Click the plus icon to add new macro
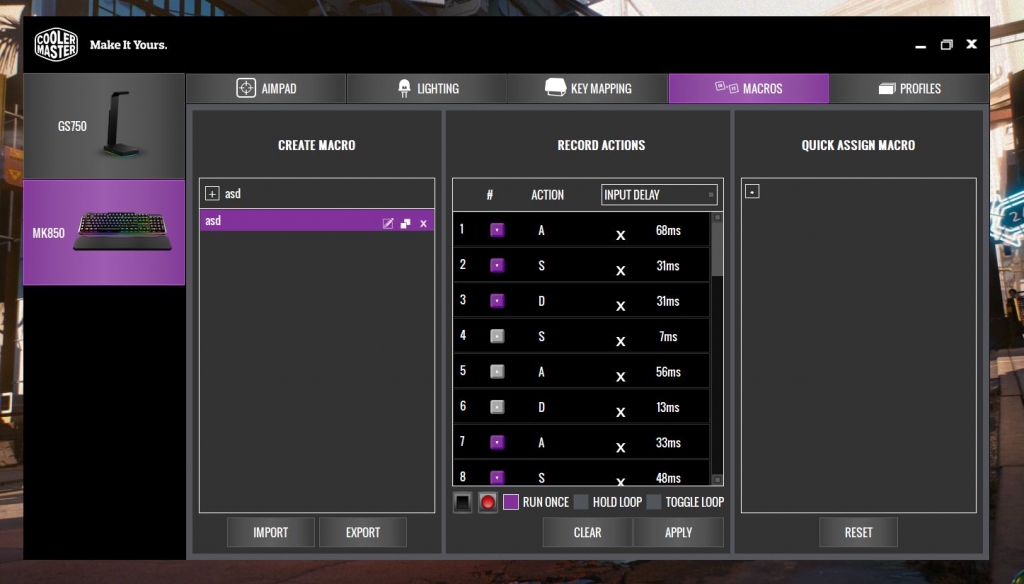This screenshot has height=584, width=1024. click(211, 193)
